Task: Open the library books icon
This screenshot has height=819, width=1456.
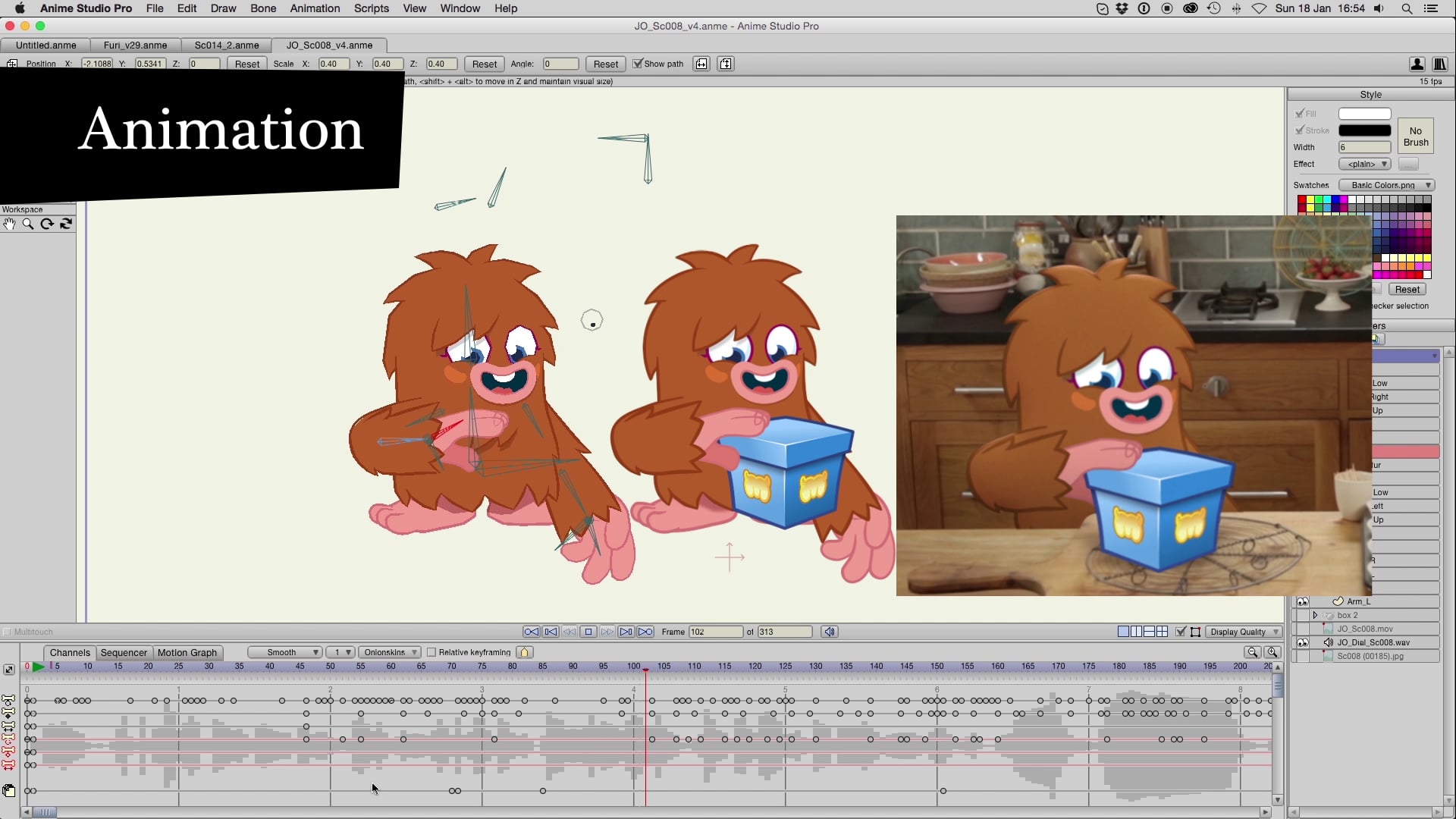Action: (1439, 64)
